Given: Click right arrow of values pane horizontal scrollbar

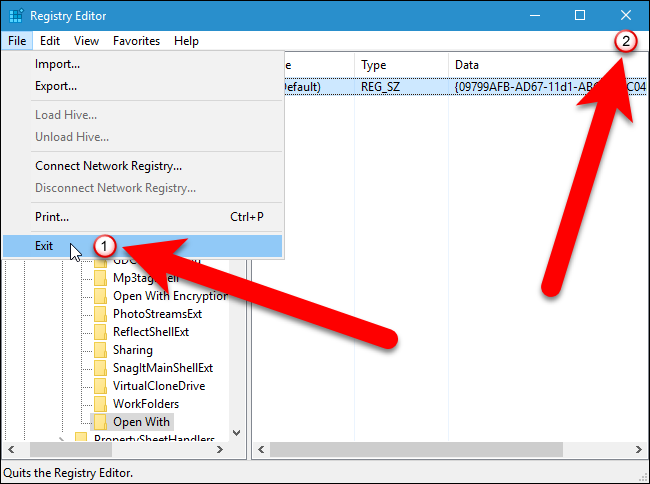Looking at the screenshot, I should point(639,450).
